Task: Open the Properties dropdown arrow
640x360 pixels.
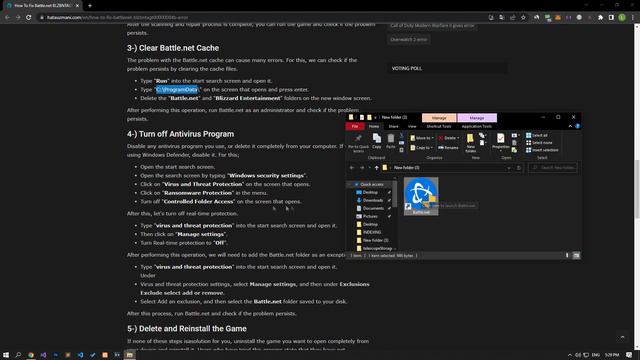Action: tap(500, 151)
